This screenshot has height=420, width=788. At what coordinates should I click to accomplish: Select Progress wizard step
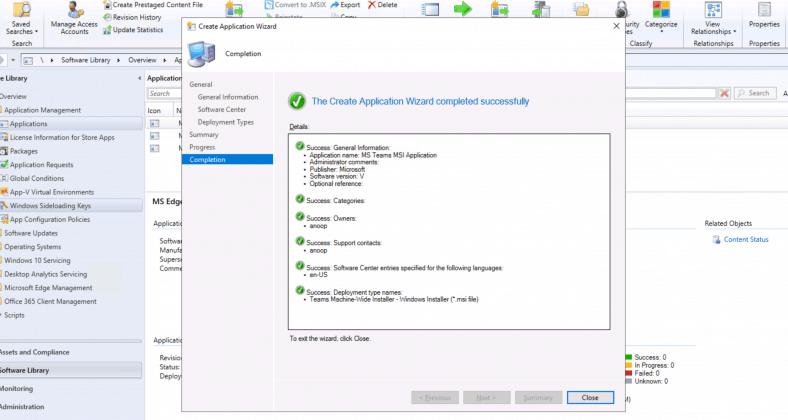[202, 147]
